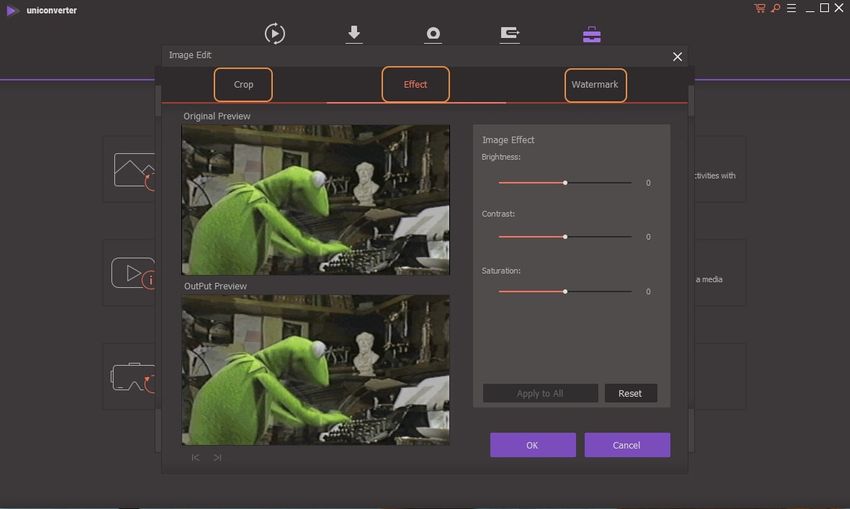Click Cancel in Image Edit dialog
Viewport: 850px width, 509px height.
point(627,445)
